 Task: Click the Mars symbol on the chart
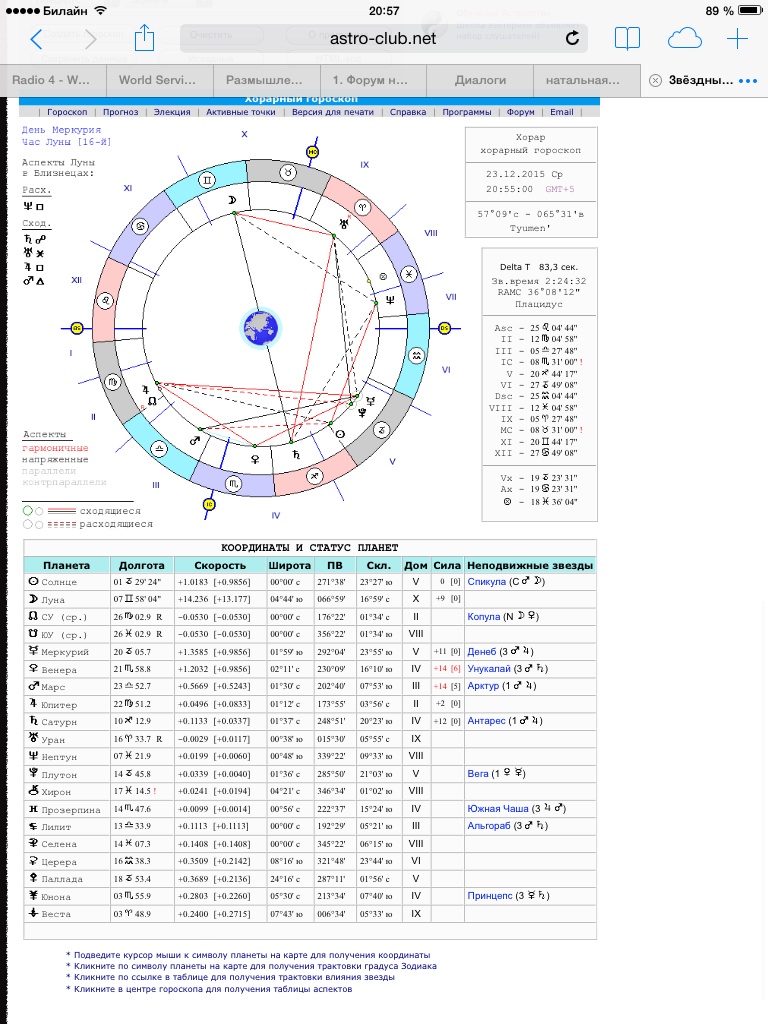coord(195,441)
